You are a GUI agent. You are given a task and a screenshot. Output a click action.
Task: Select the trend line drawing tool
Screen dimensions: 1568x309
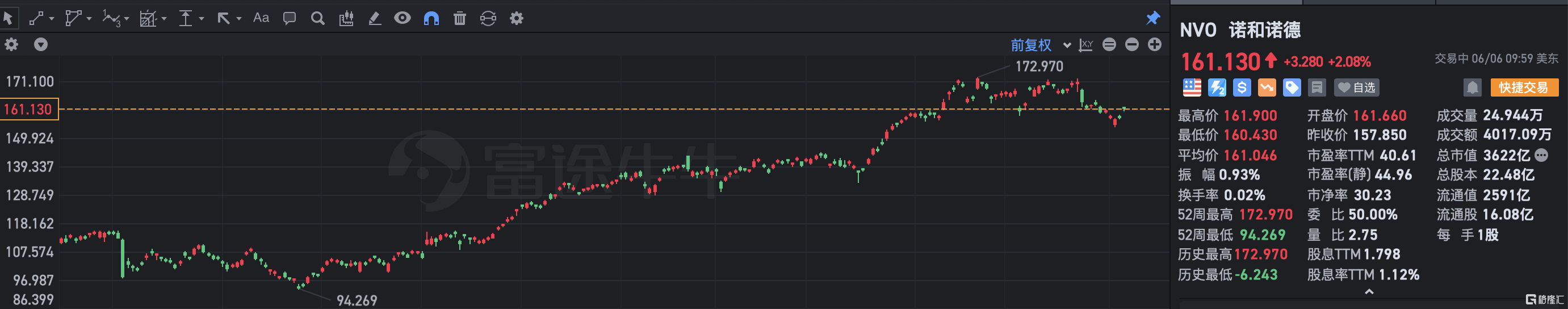pos(36,18)
